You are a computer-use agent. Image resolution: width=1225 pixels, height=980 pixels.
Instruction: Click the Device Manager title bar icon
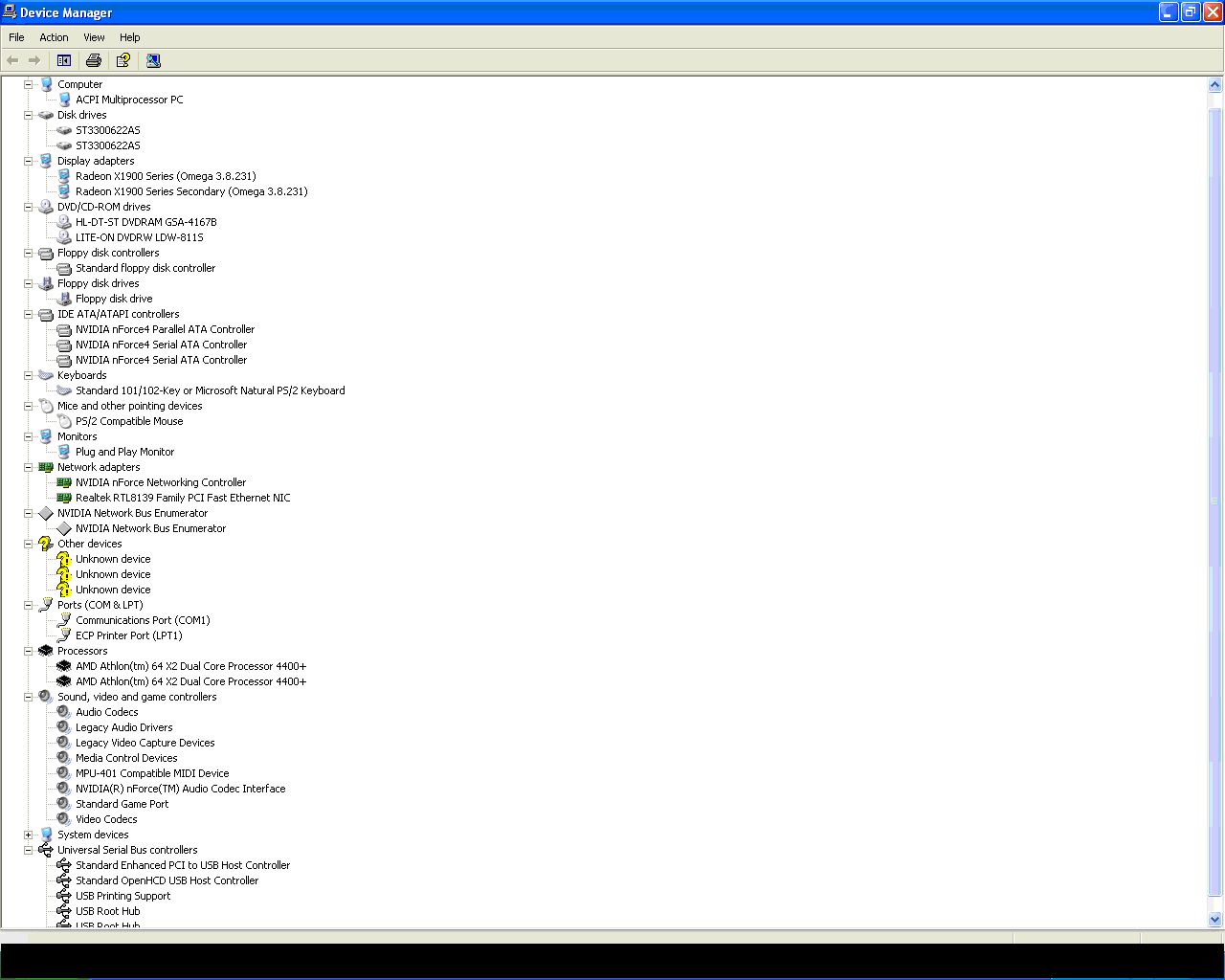click(10, 12)
